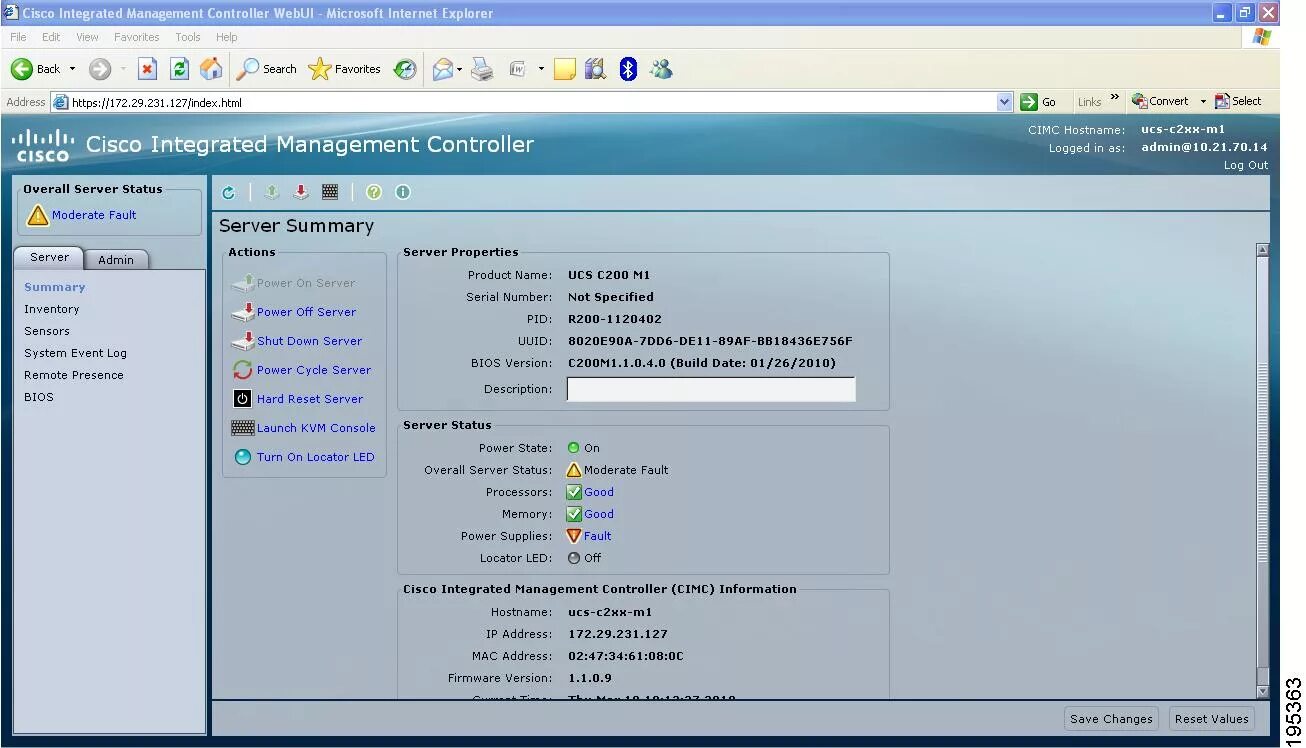Image resolution: width=1306 pixels, height=748 pixels.
Task: Click the Locator LED teal orb icon
Action: (243, 457)
